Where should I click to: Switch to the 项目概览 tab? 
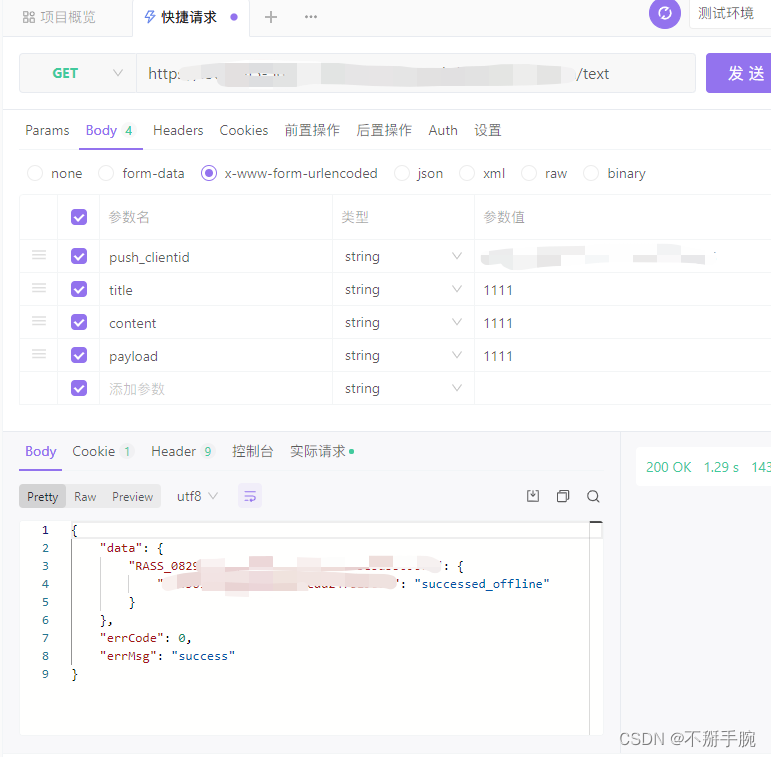click(59, 17)
